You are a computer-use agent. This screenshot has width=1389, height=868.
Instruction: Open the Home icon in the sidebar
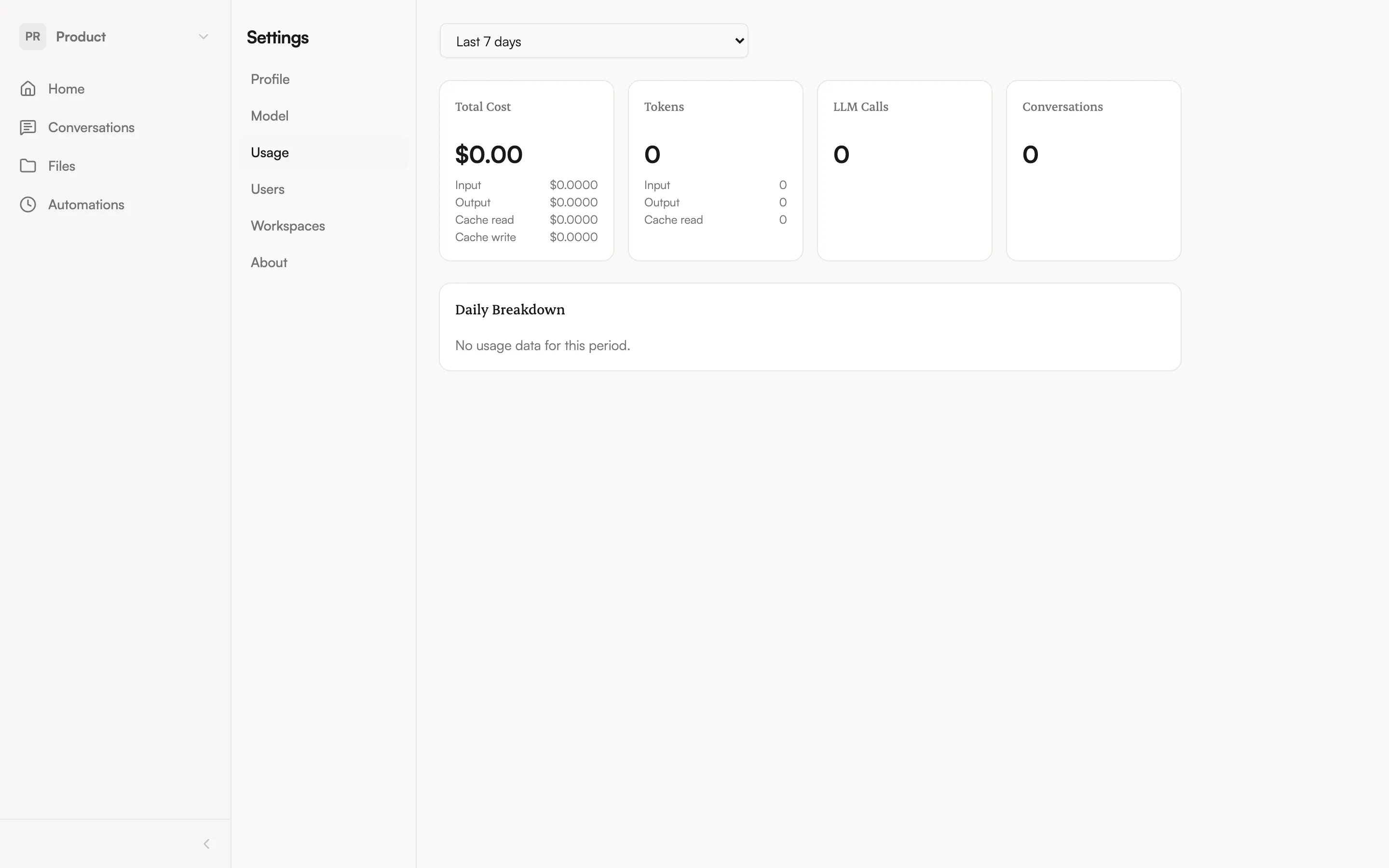coord(28,88)
